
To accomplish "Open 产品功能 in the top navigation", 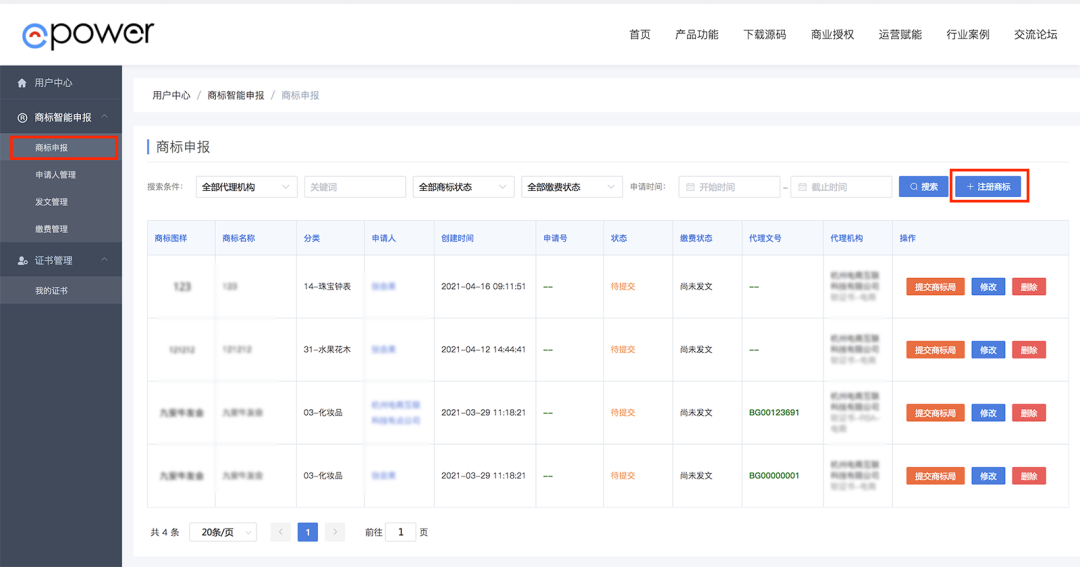I will (696, 34).
